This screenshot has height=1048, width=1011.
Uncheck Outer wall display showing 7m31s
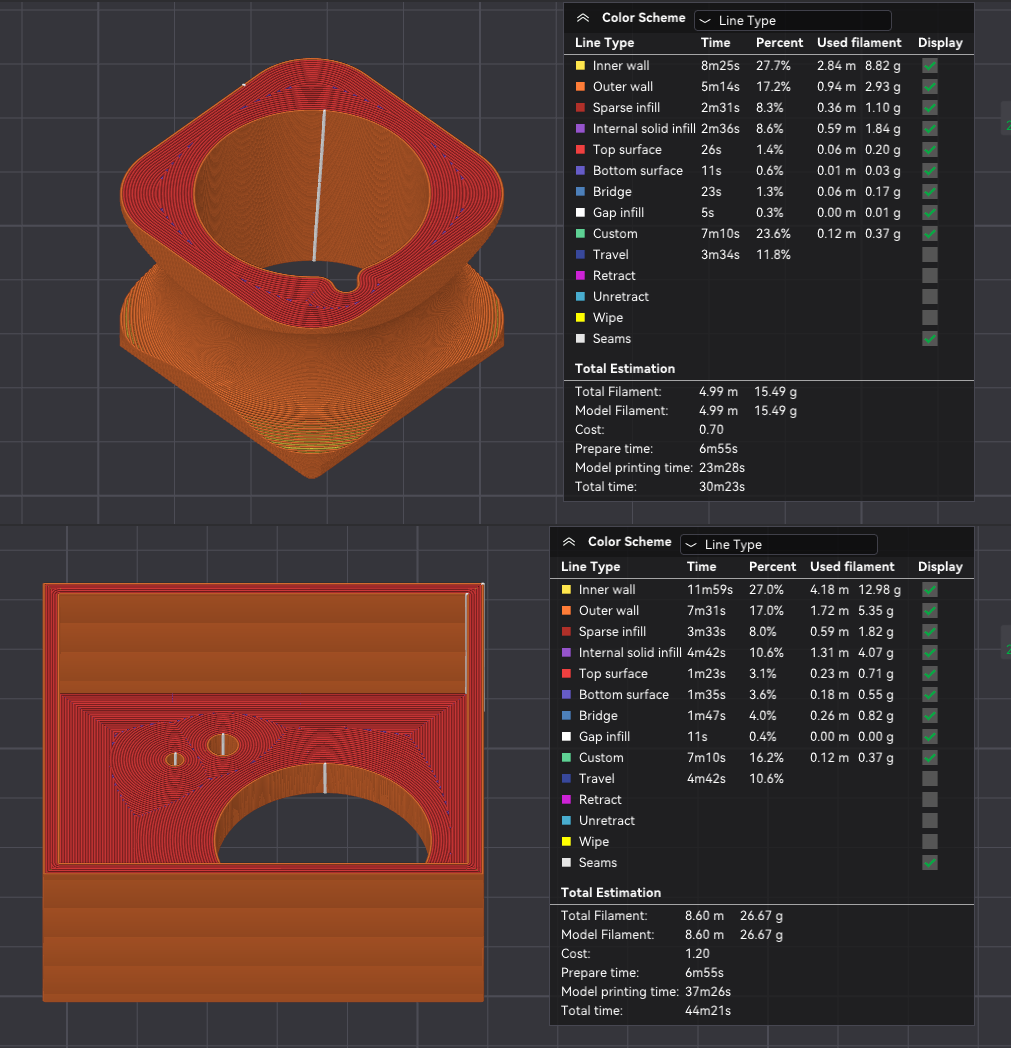929,610
